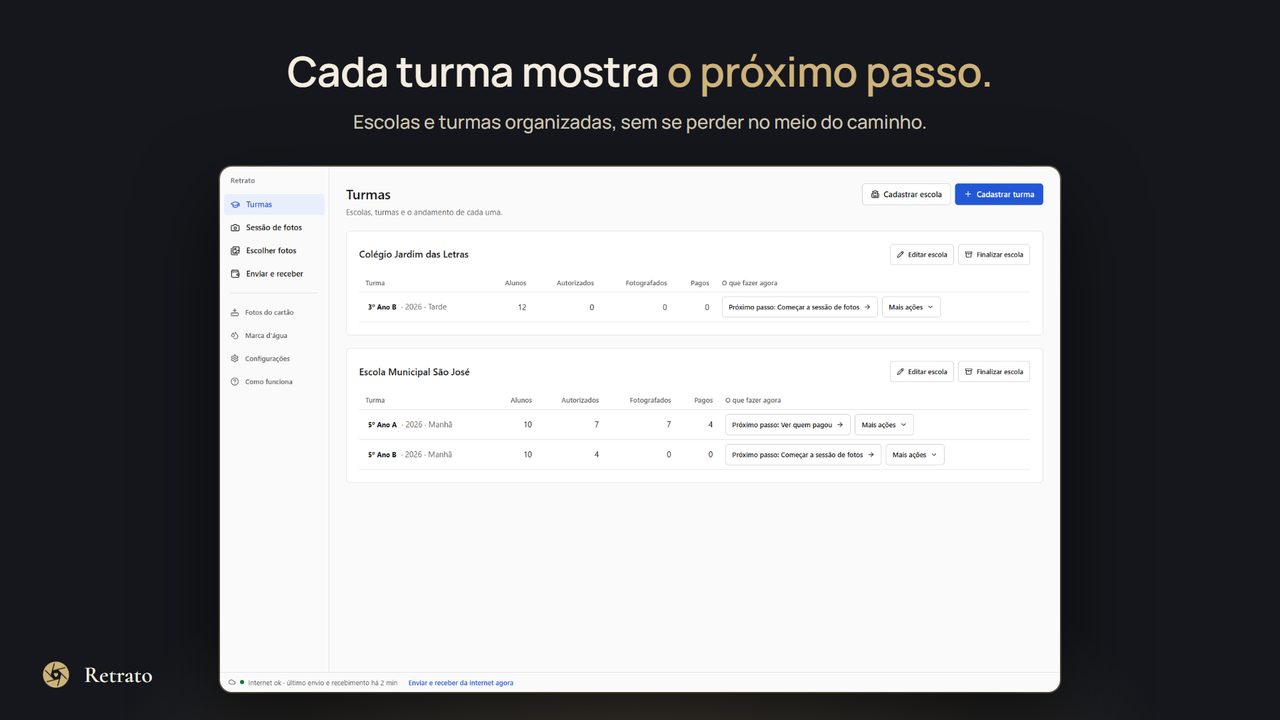Click the blue Cadastrar turma button
The image size is (1280, 720).
pyautogui.click(x=999, y=194)
